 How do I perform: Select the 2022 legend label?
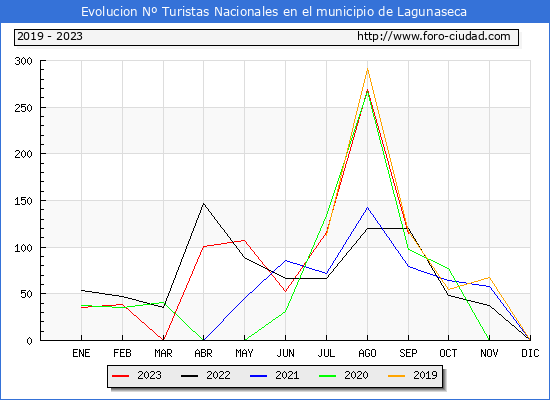point(218,375)
